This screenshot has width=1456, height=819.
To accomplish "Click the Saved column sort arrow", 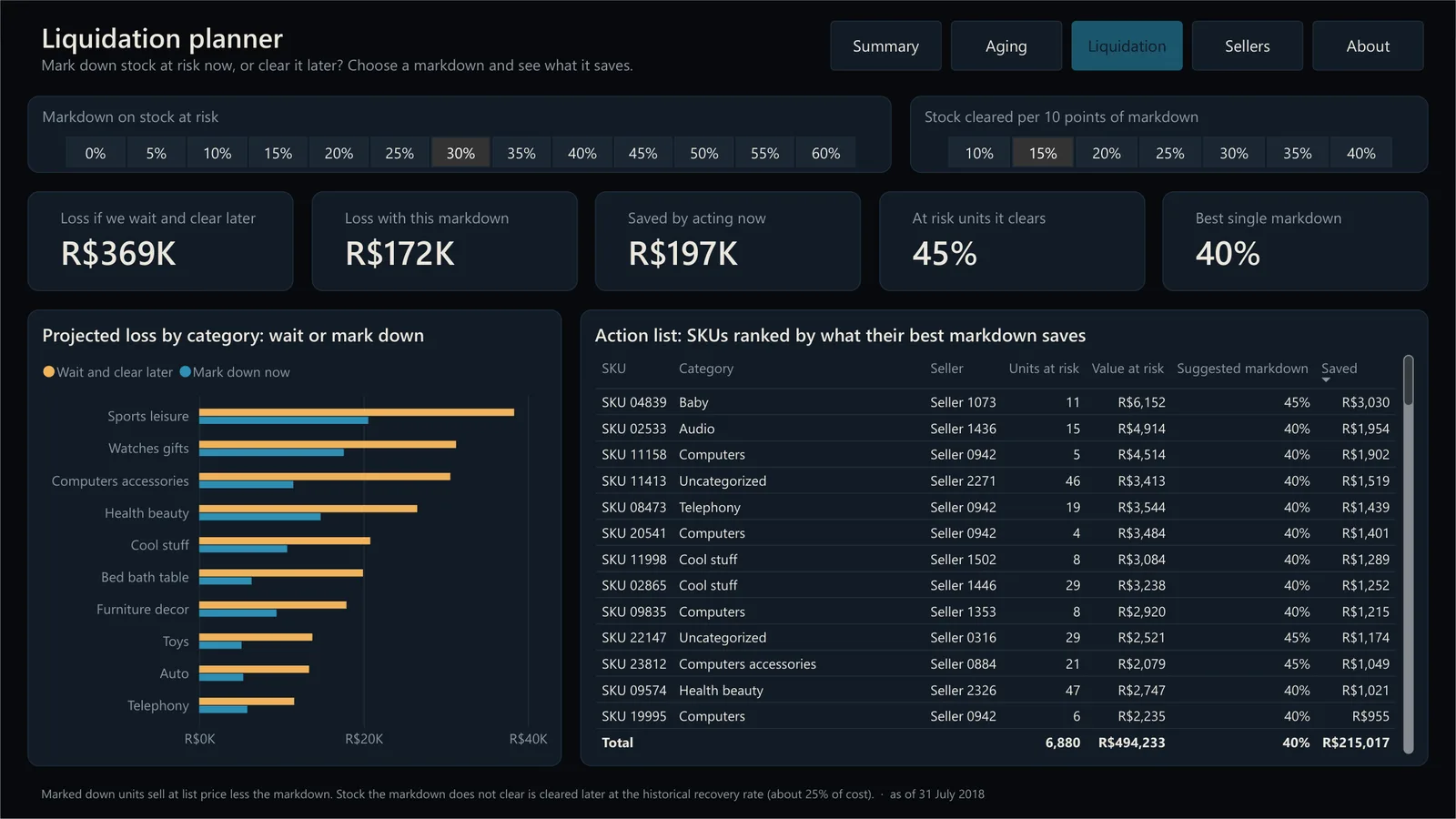I will [1326, 379].
